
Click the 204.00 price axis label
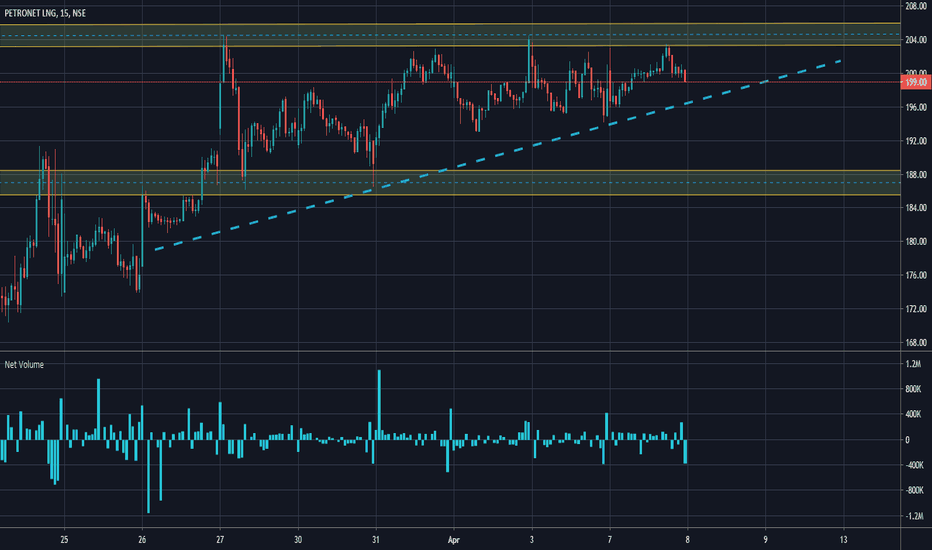tap(916, 40)
